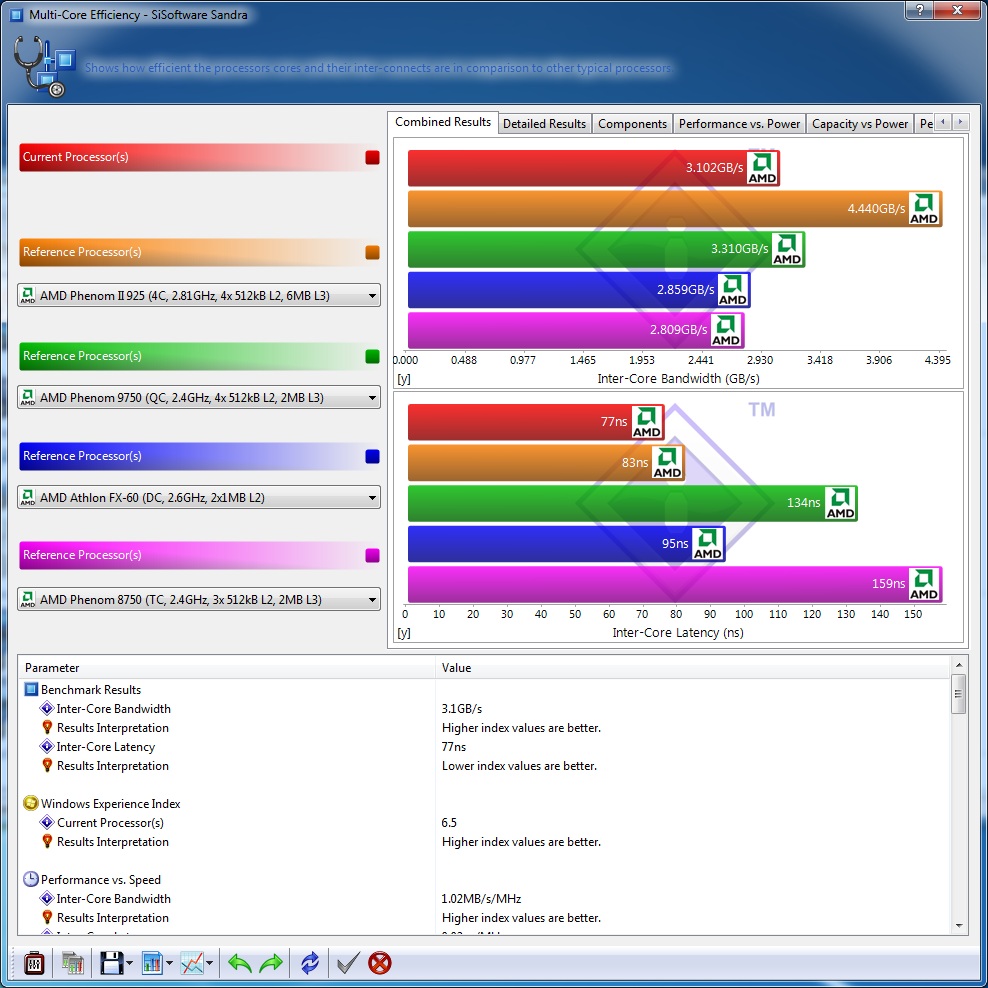Click the 6.5 Windows Experience Index value
The height and width of the screenshot is (988, 988).
click(449, 822)
